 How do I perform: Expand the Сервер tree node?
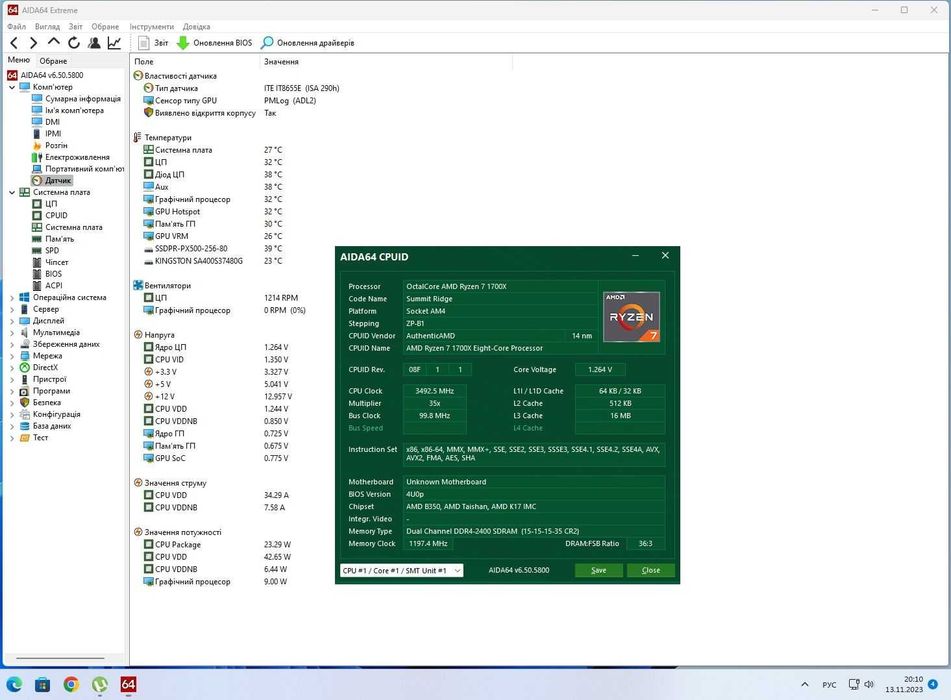coord(12,309)
